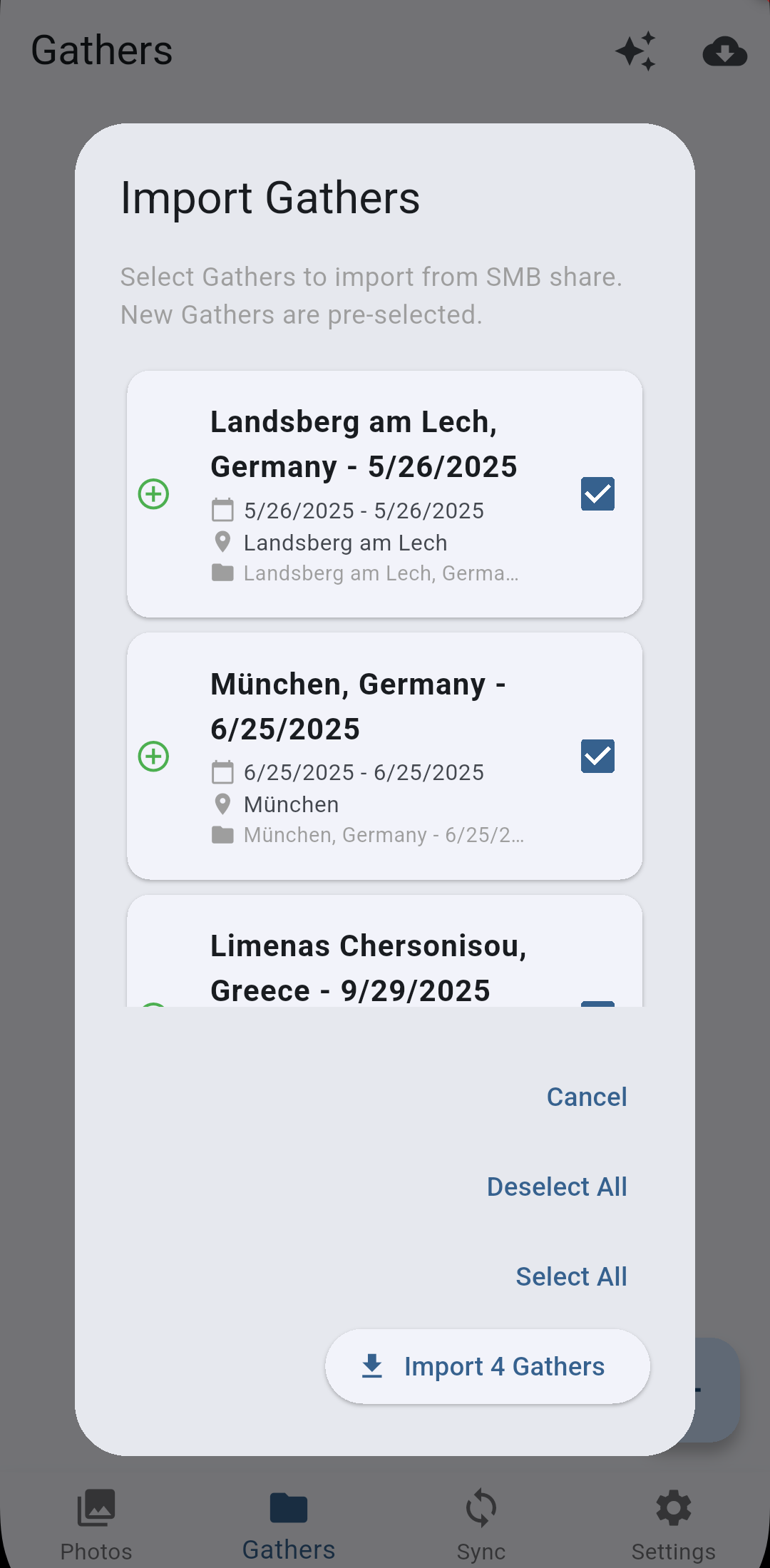Tap the cloud download icon

tap(724, 51)
